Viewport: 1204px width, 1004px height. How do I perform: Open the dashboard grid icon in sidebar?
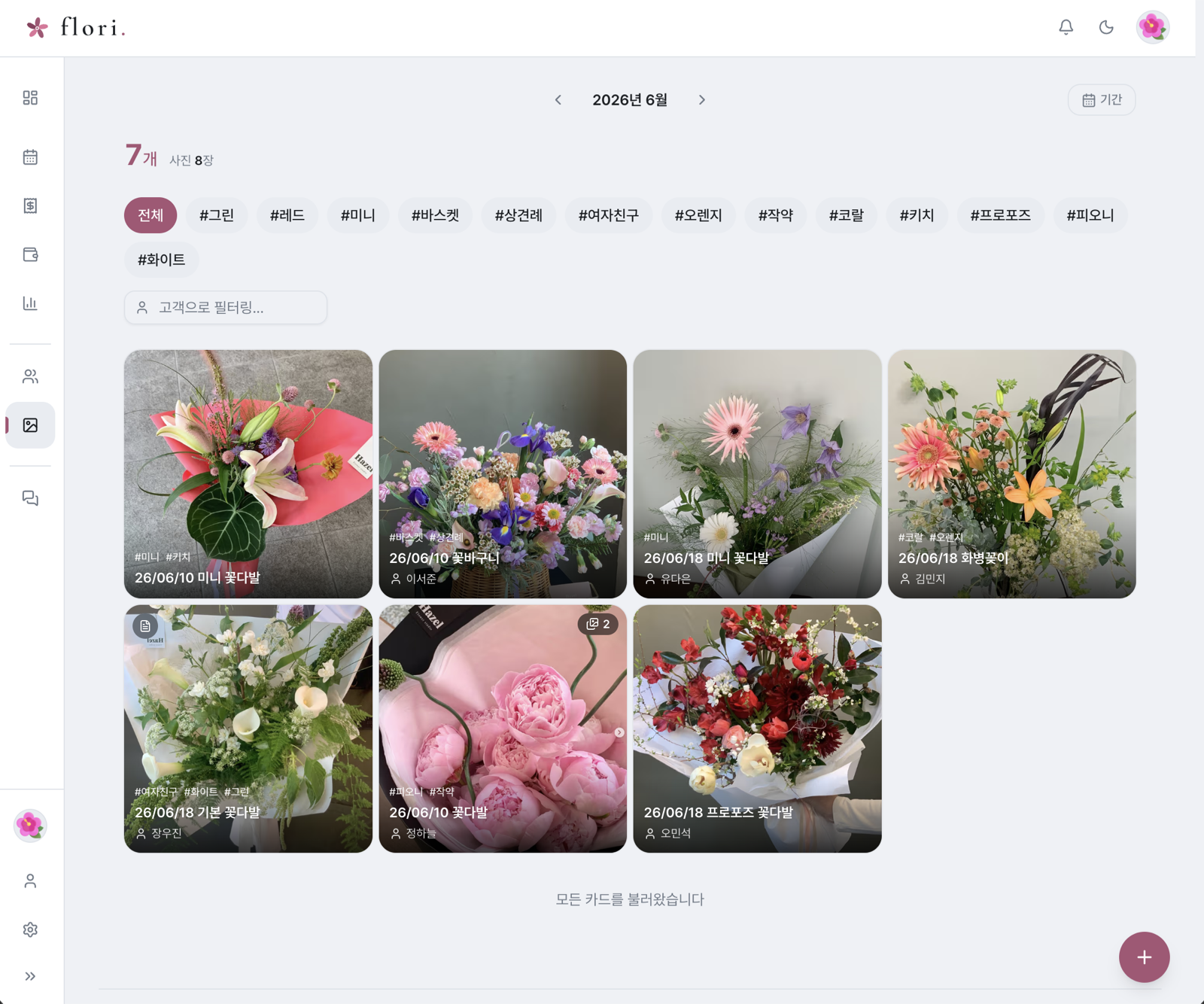click(x=30, y=98)
